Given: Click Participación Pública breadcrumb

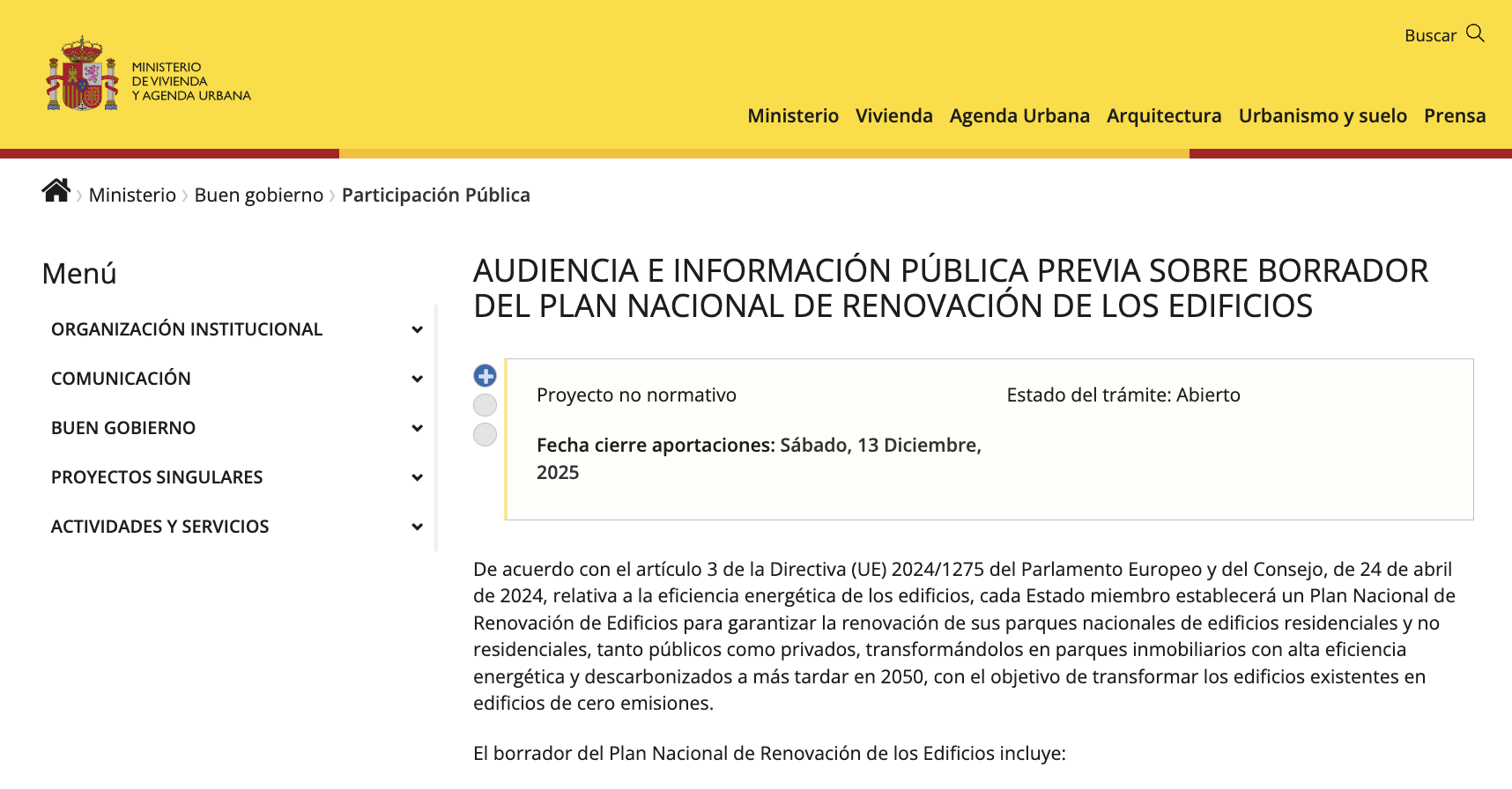Looking at the screenshot, I should coord(436,195).
